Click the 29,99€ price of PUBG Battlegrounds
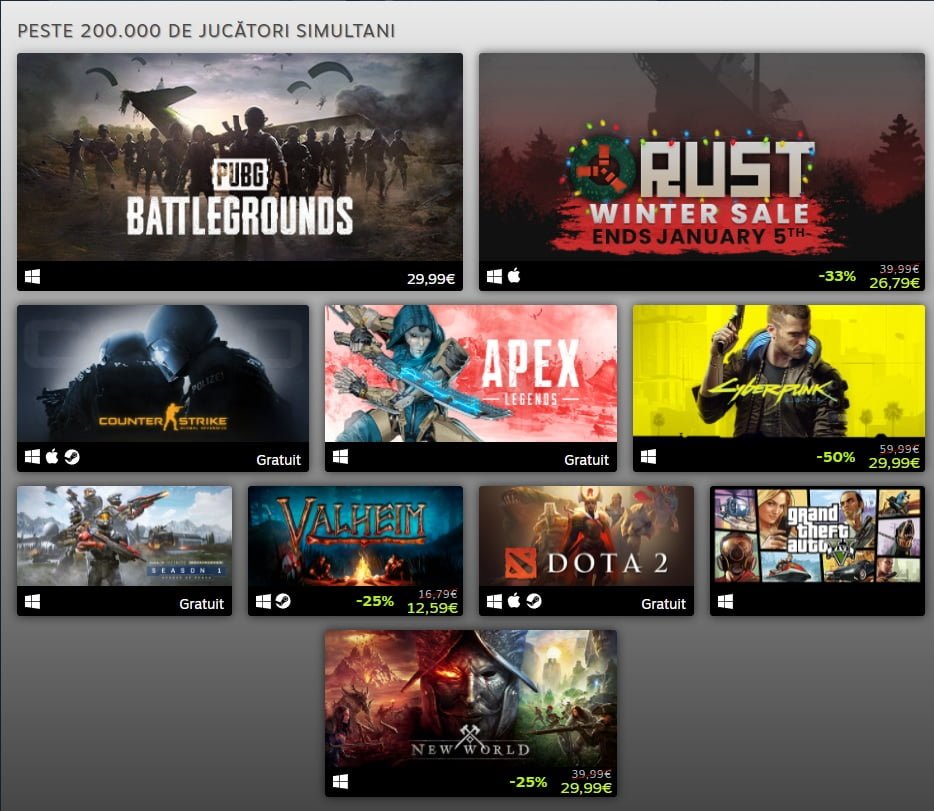Image resolution: width=934 pixels, height=811 pixels. (431, 279)
